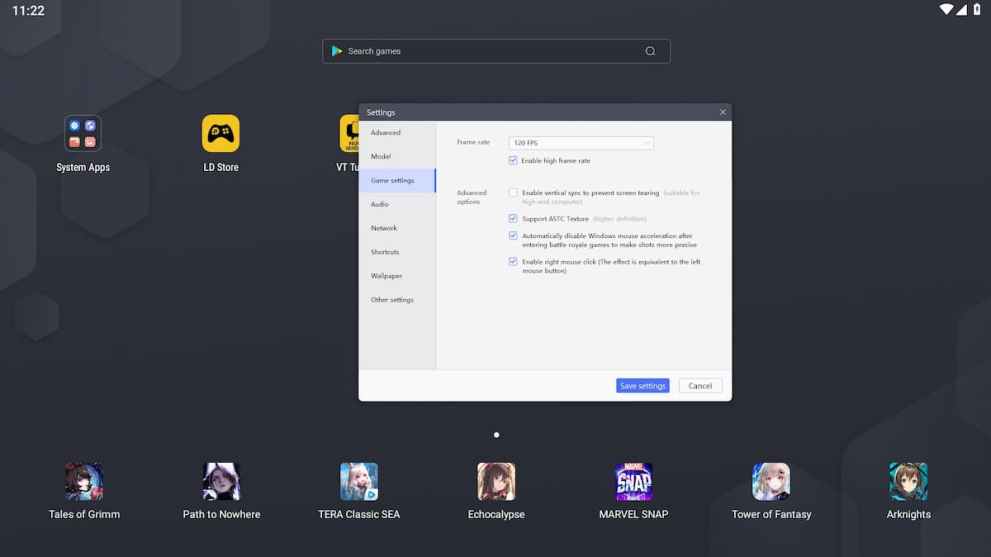Switch to the Advanced settings tab
The image size is (991, 557).
pyautogui.click(x=386, y=133)
